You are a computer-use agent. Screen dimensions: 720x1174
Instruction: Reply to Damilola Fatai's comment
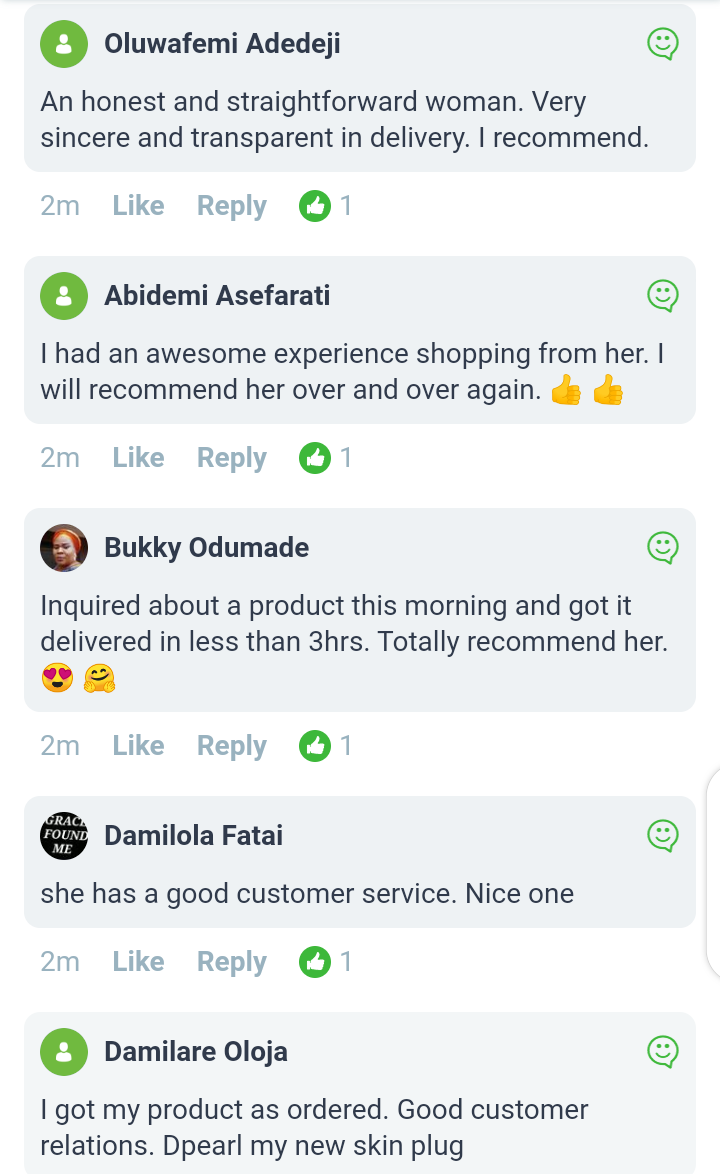(231, 962)
